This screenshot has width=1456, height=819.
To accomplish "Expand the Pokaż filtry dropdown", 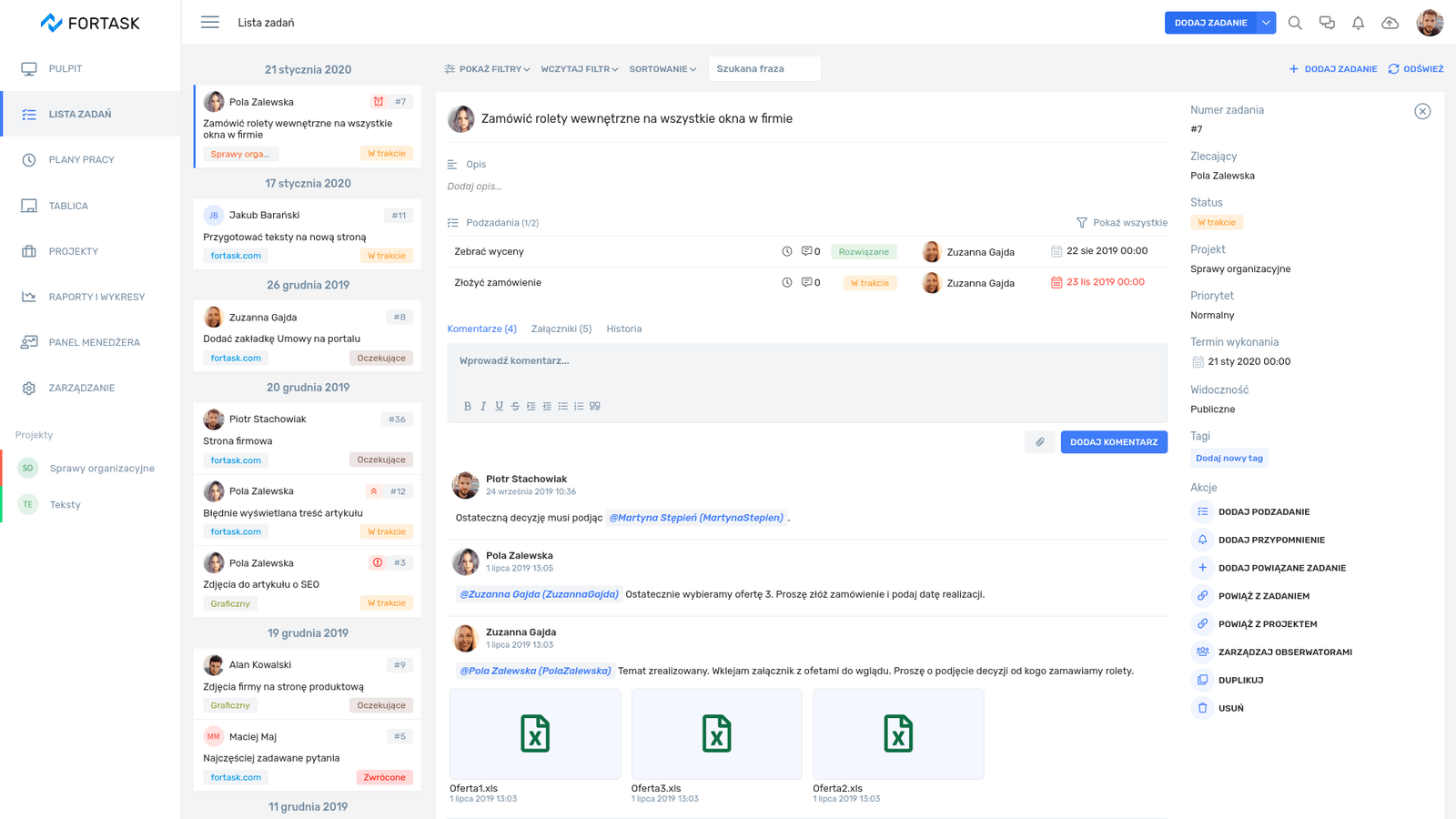I will pyautogui.click(x=487, y=69).
